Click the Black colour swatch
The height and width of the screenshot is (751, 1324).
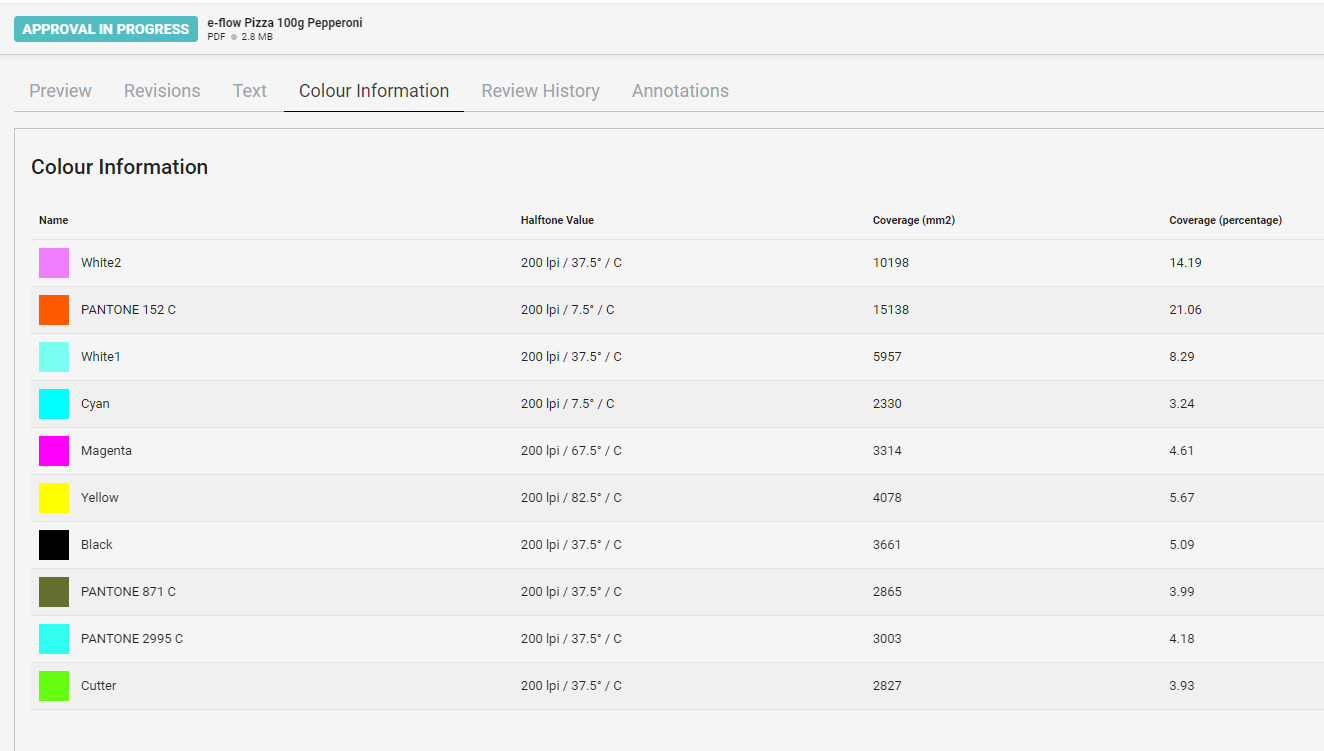[x=54, y=545]
